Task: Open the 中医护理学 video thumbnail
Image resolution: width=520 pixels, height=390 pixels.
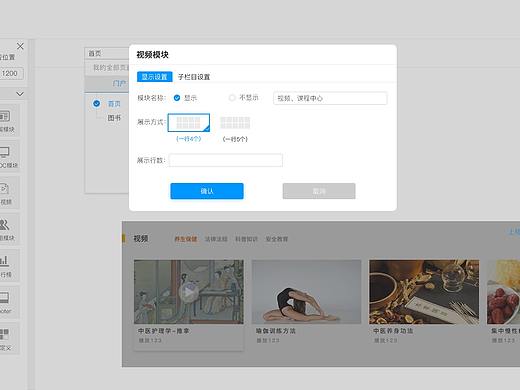Action: (189, 292)
